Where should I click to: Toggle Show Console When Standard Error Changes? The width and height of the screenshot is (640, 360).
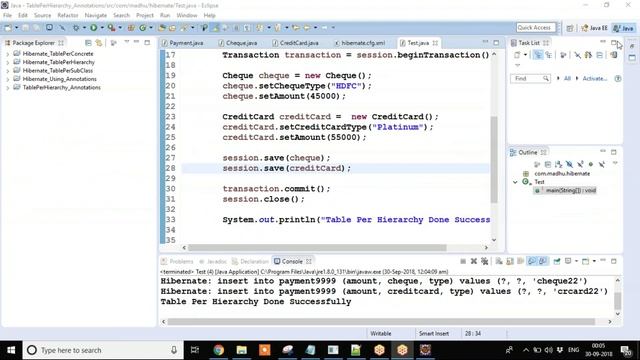click(542, 261)
